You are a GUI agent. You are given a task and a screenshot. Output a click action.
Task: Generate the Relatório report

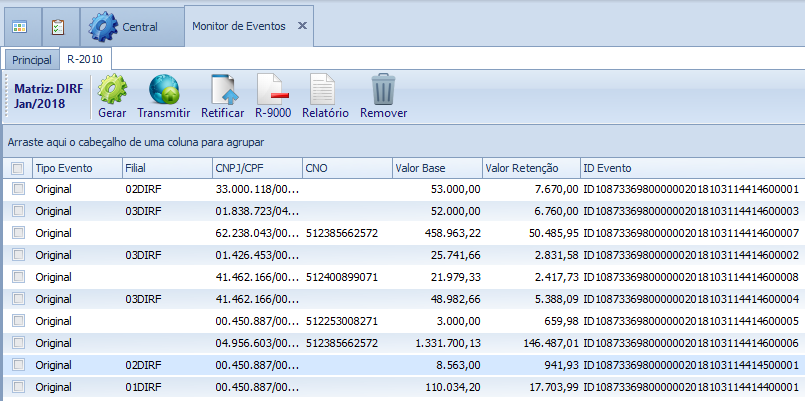pyautogui.click(x=324, y=92)
